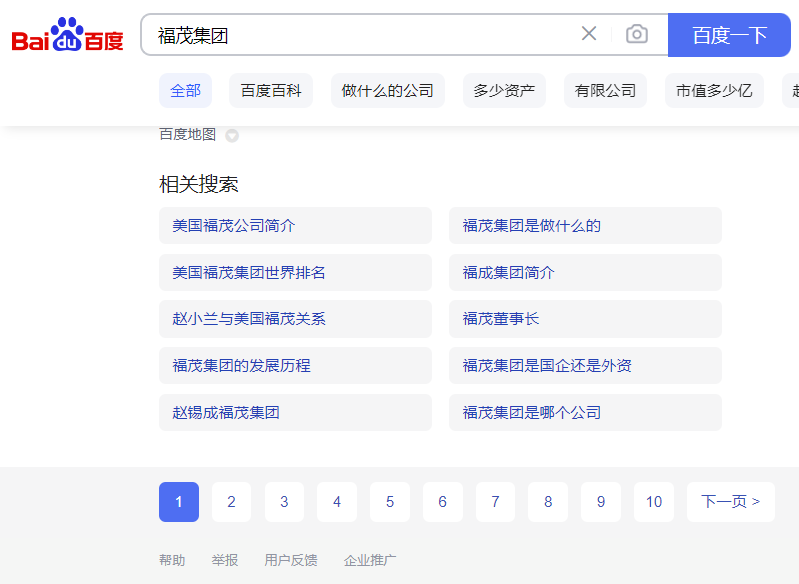
Task: Open related search 福茂集团是做什么的
Action: tap(585, 225)
